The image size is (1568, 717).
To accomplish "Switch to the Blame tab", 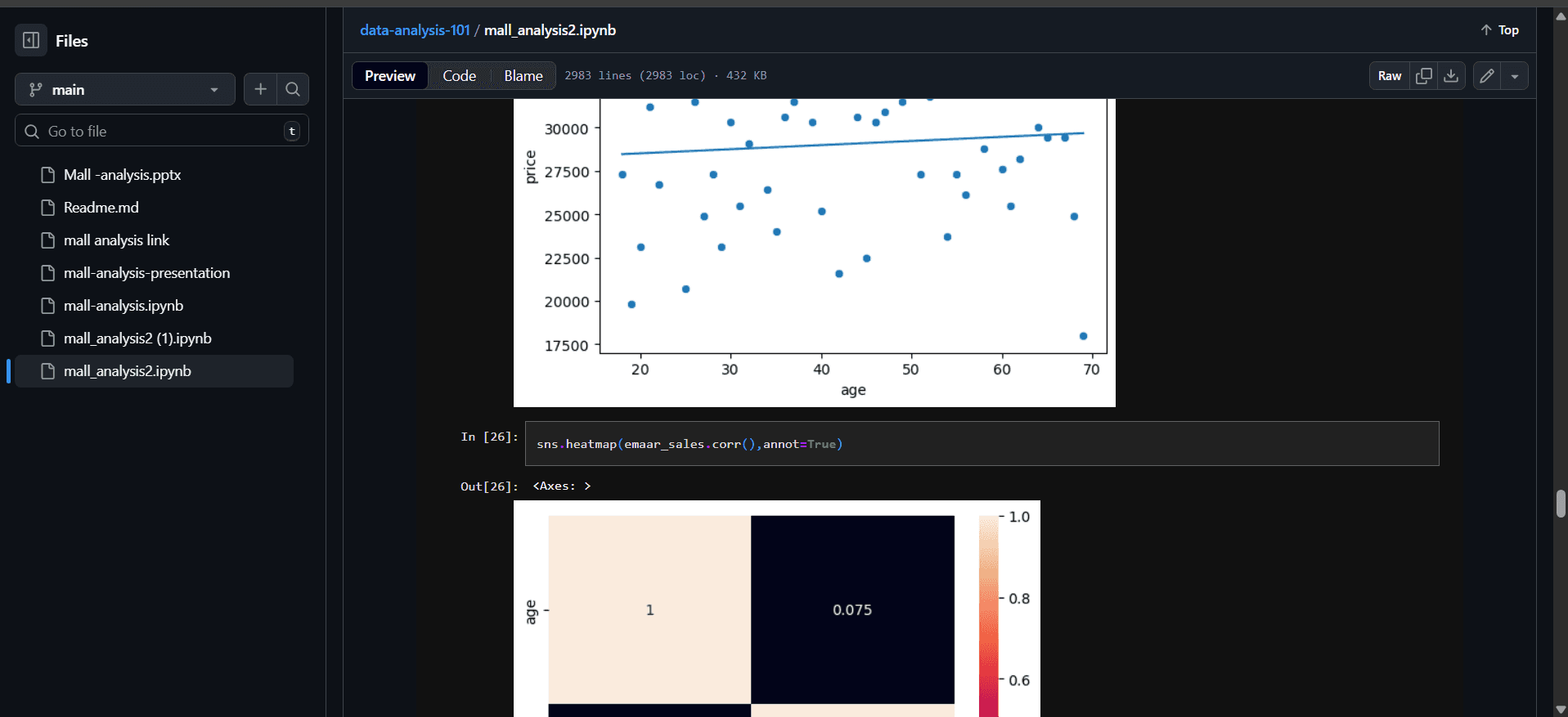I will click(523, 76).
